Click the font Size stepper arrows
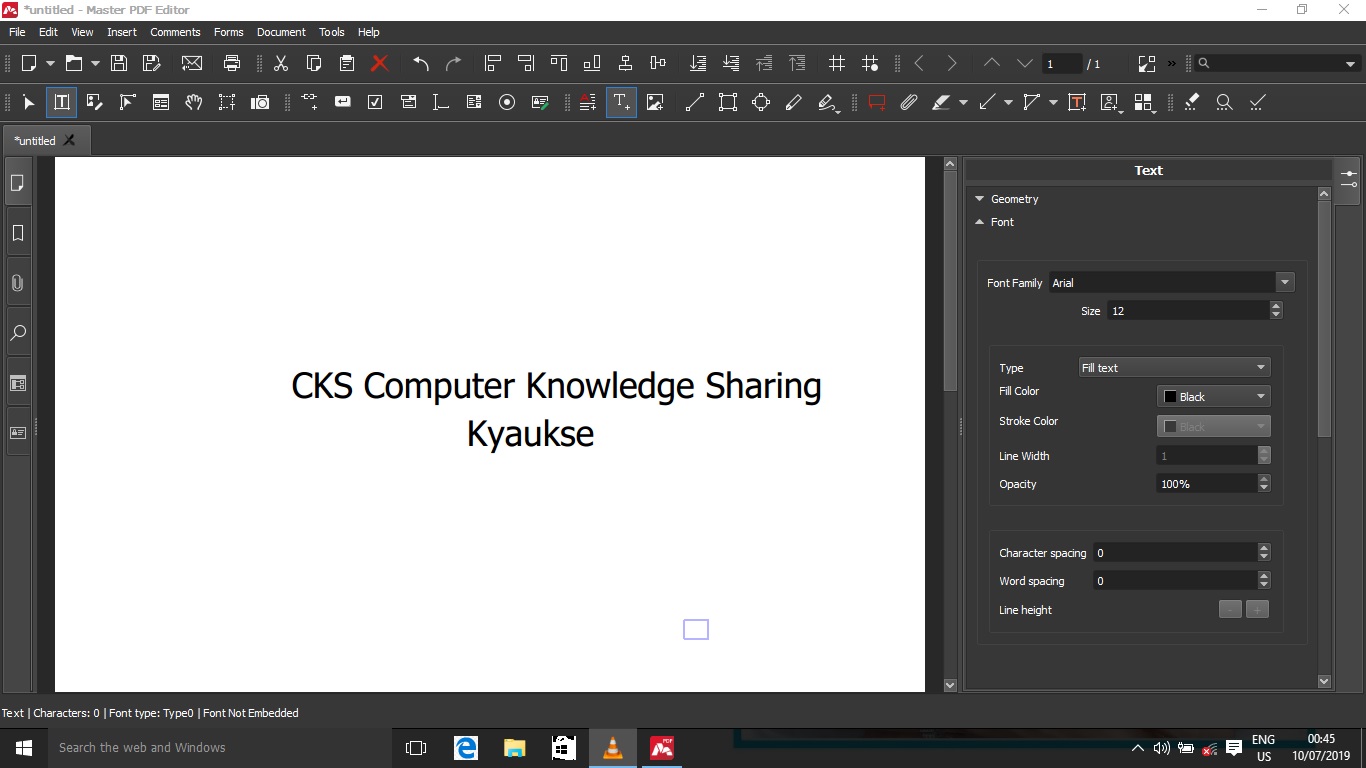This screenshot has width=1366, height=768. point(1276,311)
